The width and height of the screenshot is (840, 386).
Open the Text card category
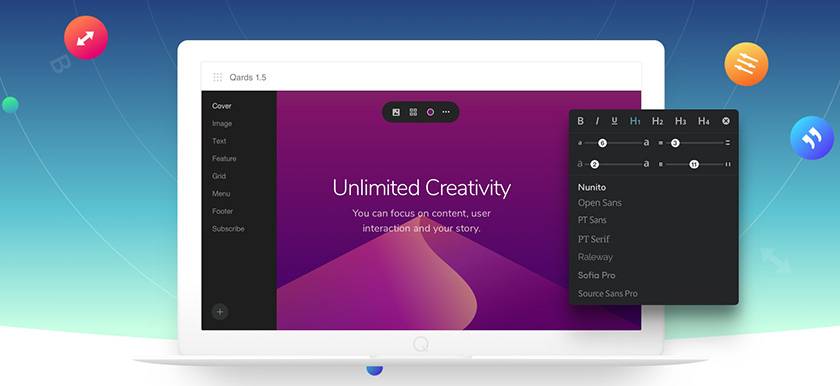click(219, 141)
